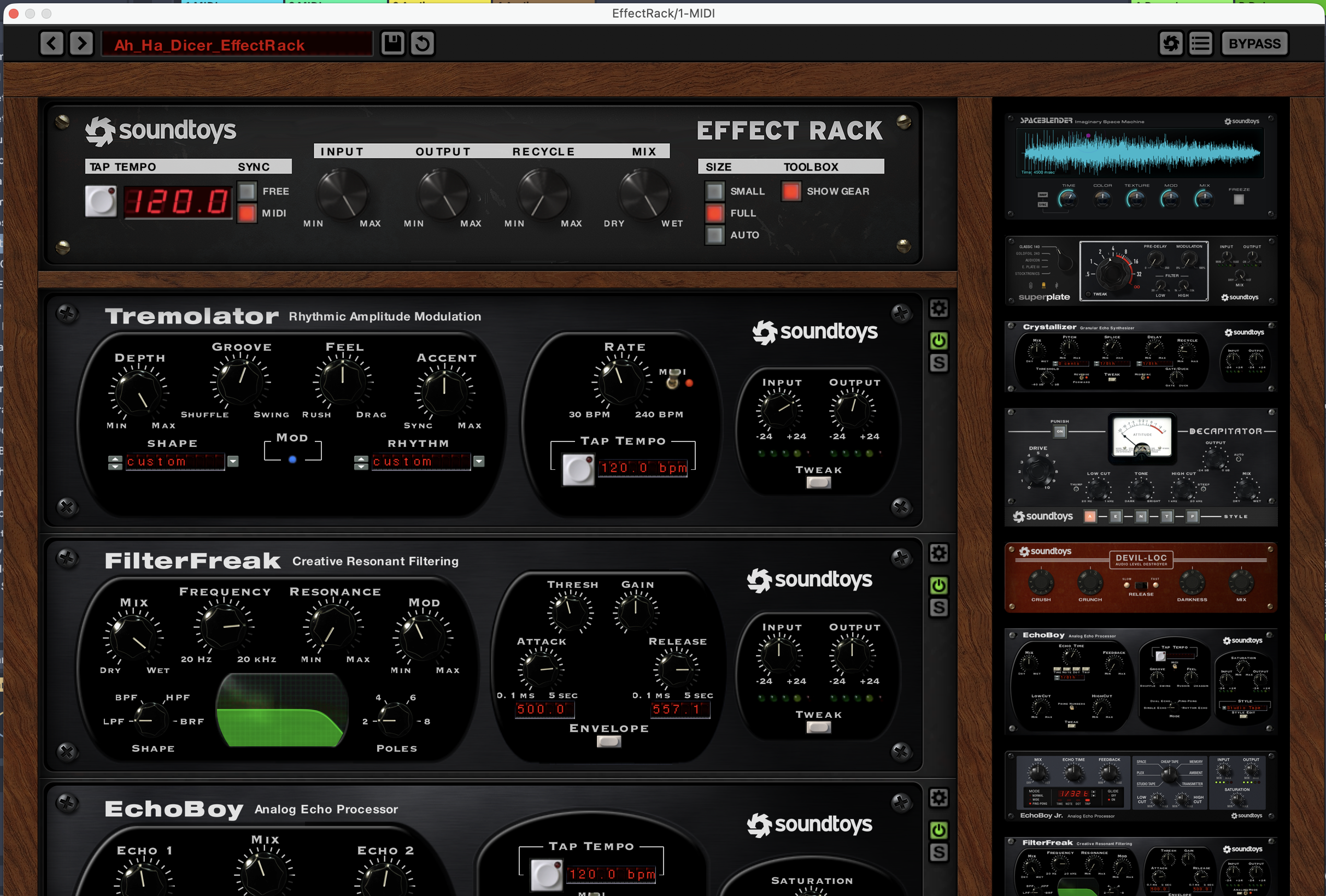Open the Tremolator Shape custom dropdown
The image size is (1326, 896).
coord(232,462)
